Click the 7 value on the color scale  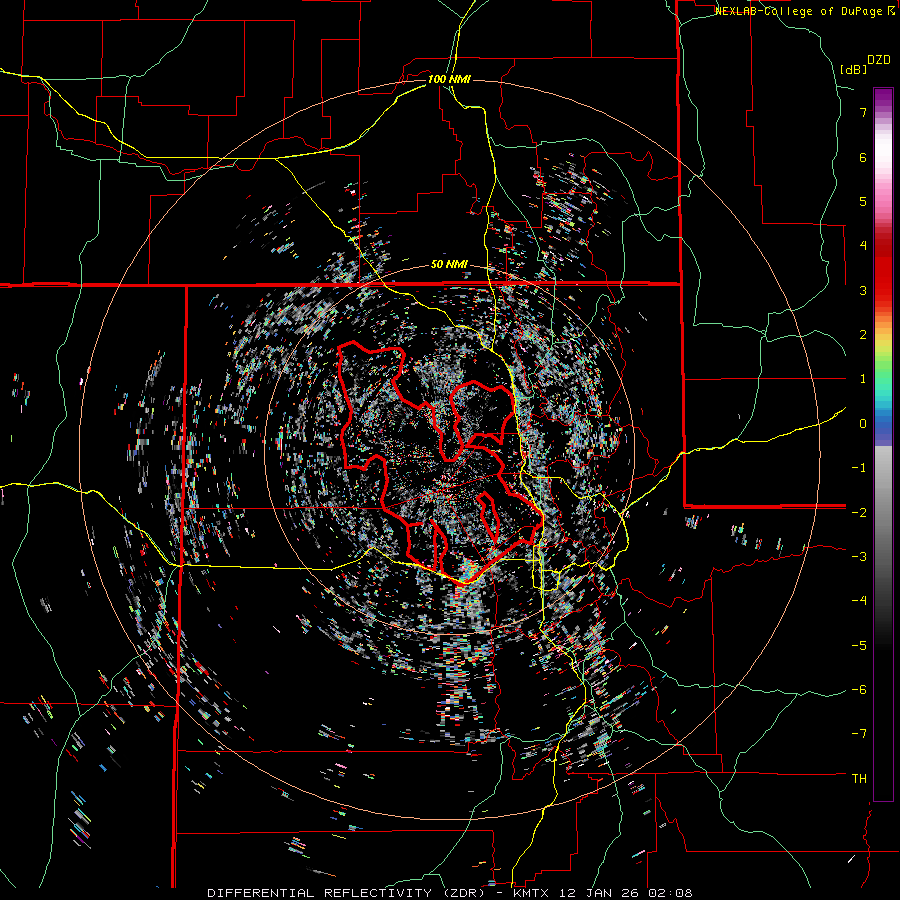tap(863, 112)
